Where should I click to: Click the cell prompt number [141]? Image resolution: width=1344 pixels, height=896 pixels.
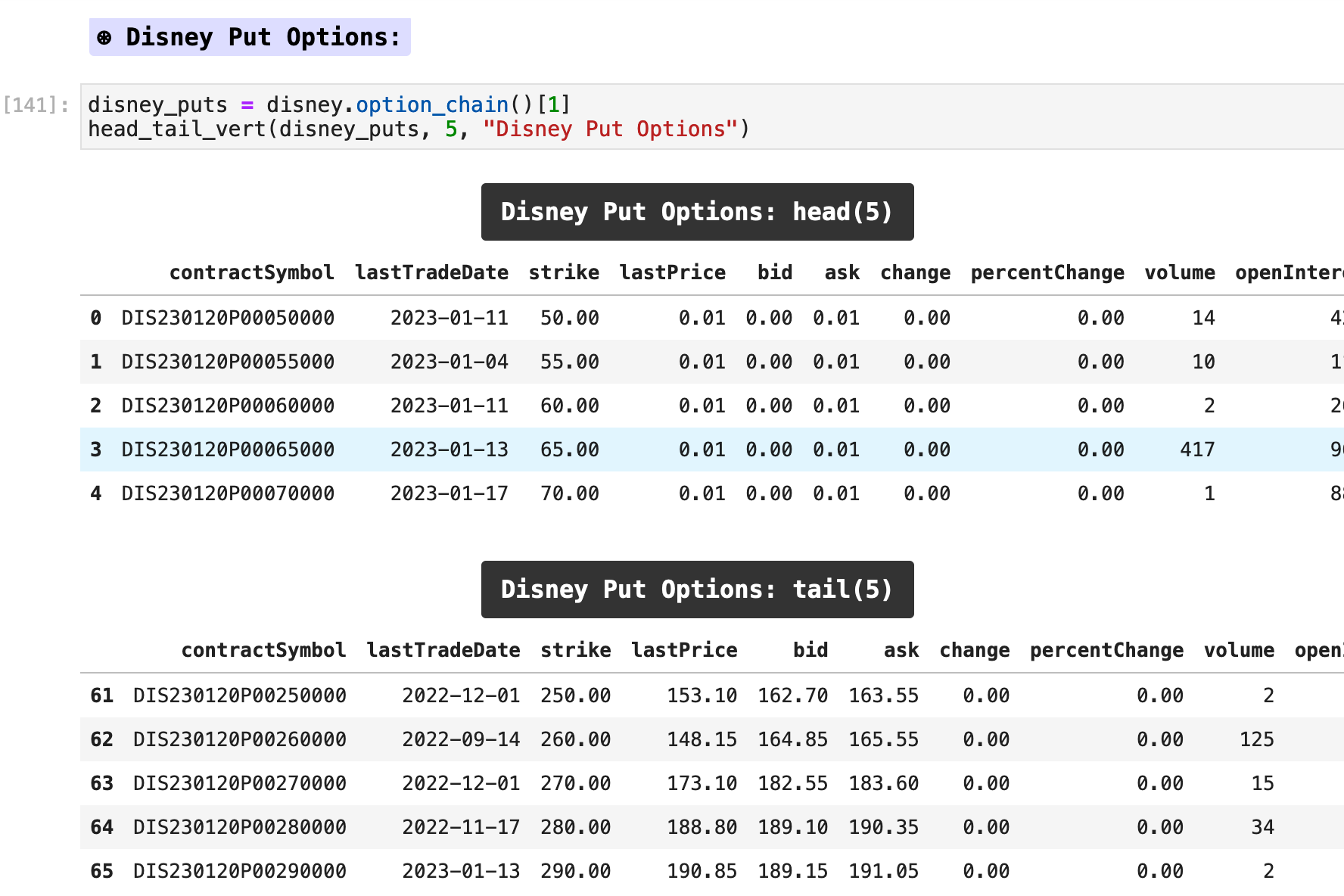coord(36,104)
